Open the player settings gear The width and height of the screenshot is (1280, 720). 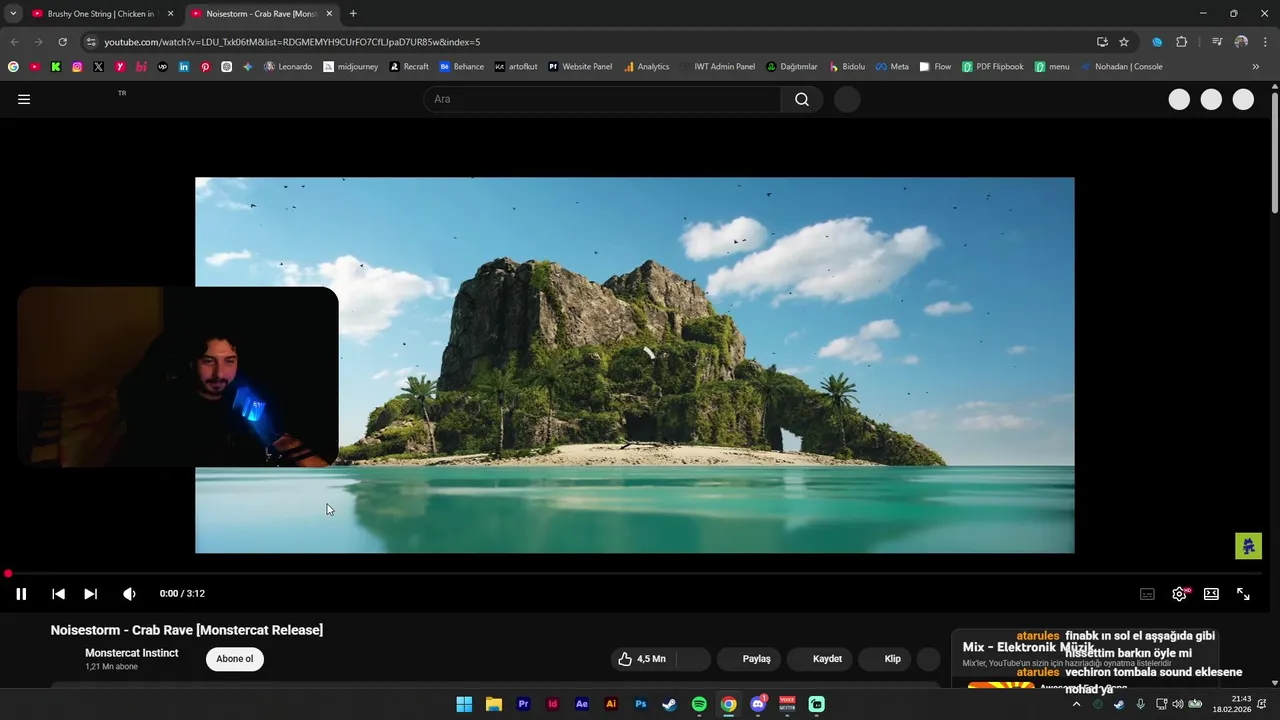[x=1179, y=594]
